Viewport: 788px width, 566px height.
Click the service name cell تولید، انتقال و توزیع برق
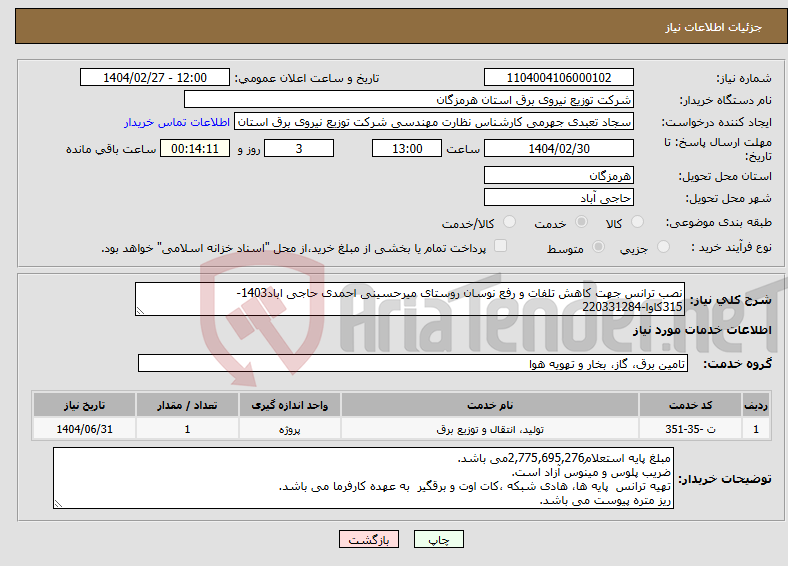pyautogui.click(x=490, y=429)
